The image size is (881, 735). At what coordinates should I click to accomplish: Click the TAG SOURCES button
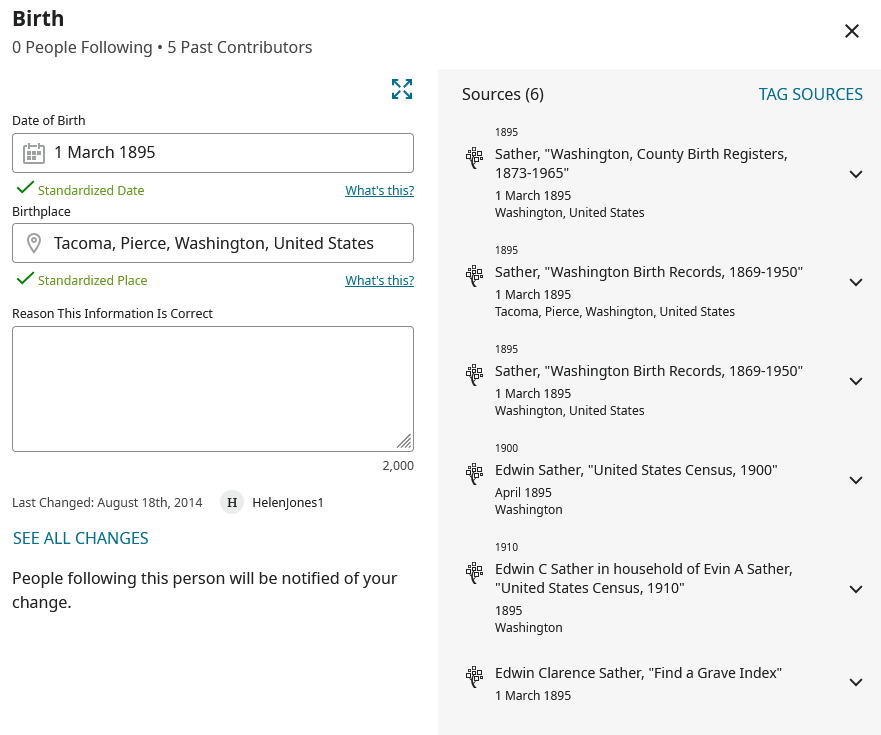tap(810, 94)
